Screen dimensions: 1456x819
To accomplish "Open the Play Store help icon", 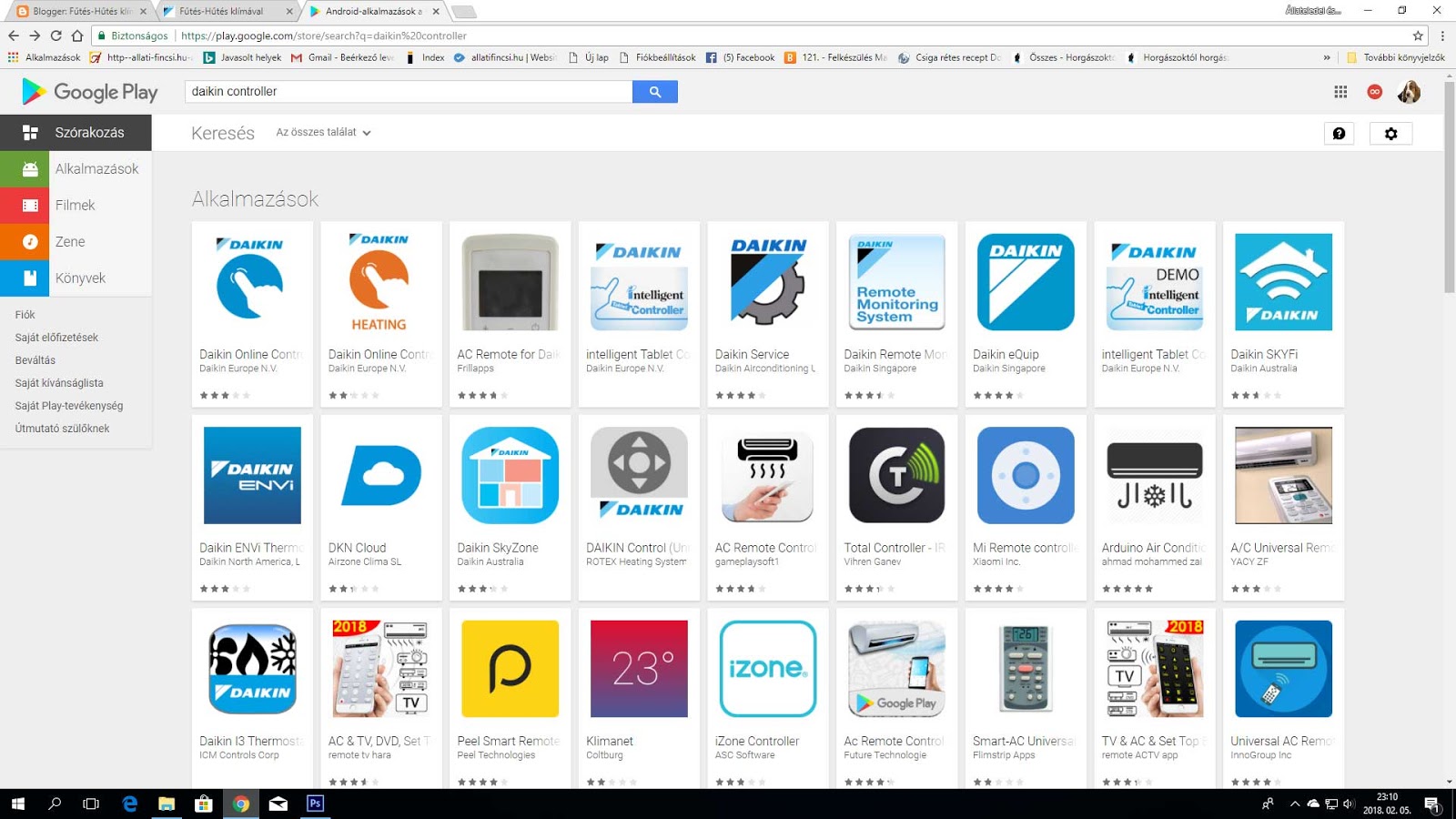I will tap(1340, 134).
